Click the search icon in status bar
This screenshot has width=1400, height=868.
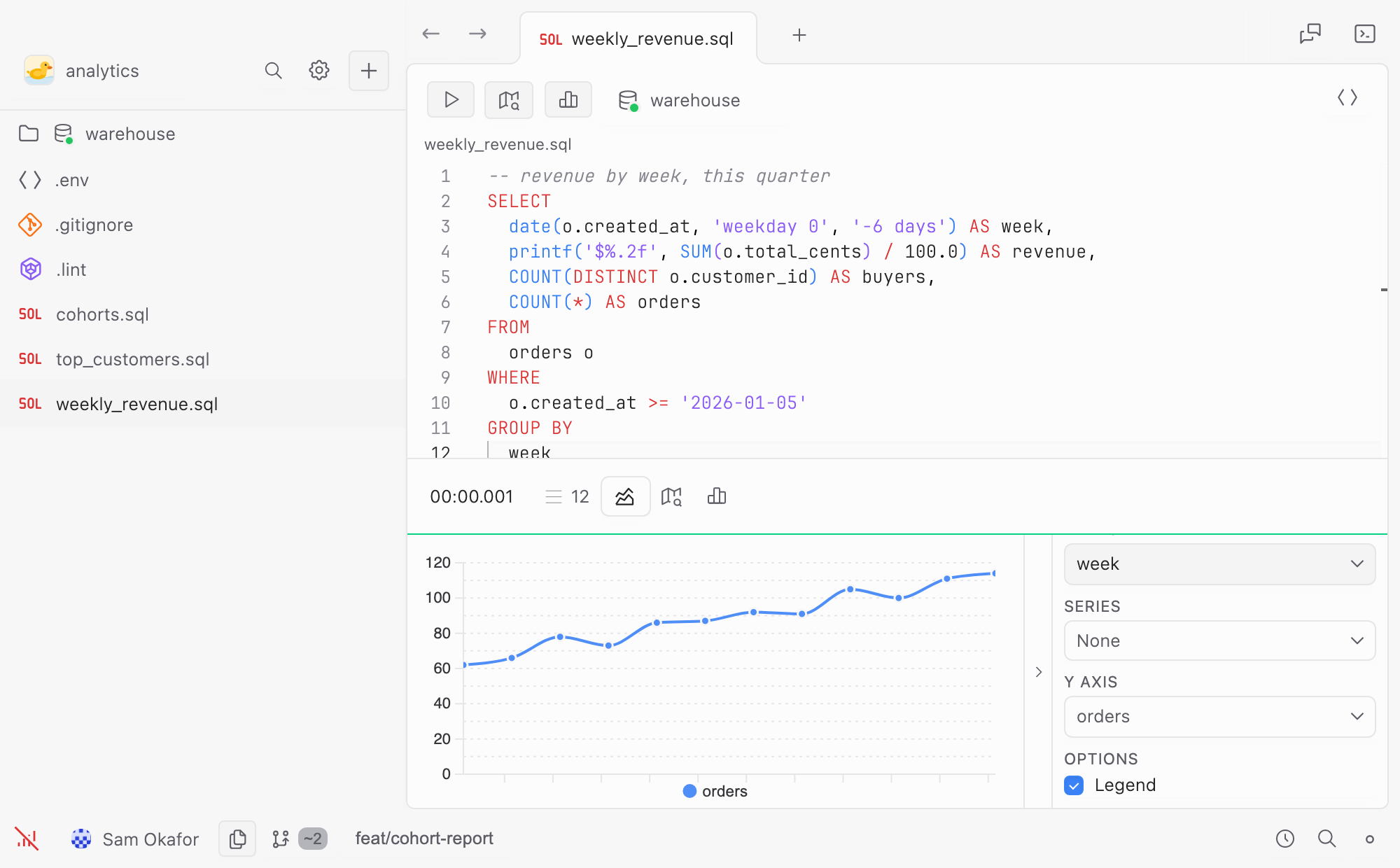pyautogui.click(x=1327, y=839)
